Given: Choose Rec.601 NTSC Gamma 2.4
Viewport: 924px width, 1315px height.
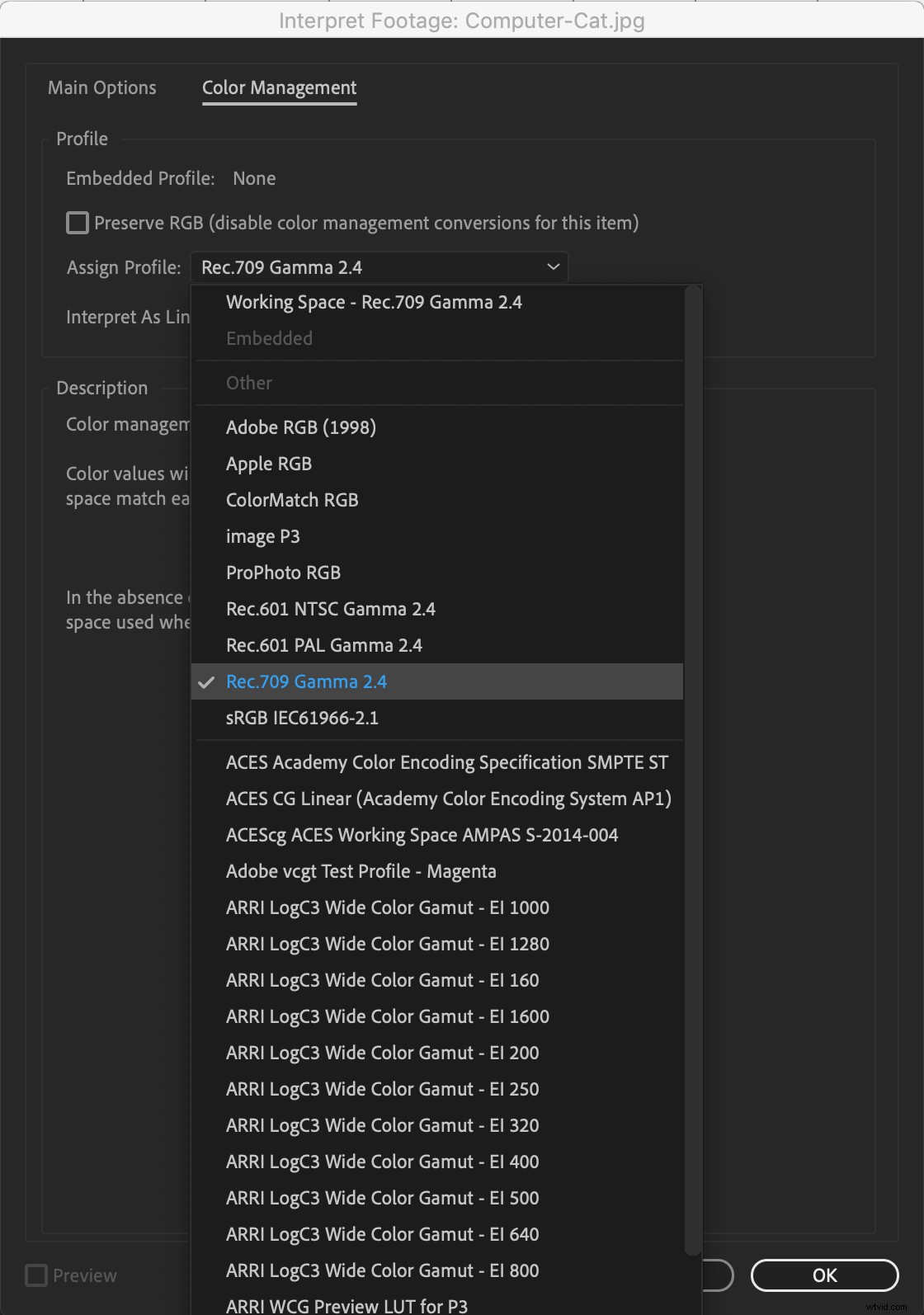Looking at the screenshot, I should [x=437, y=609].
